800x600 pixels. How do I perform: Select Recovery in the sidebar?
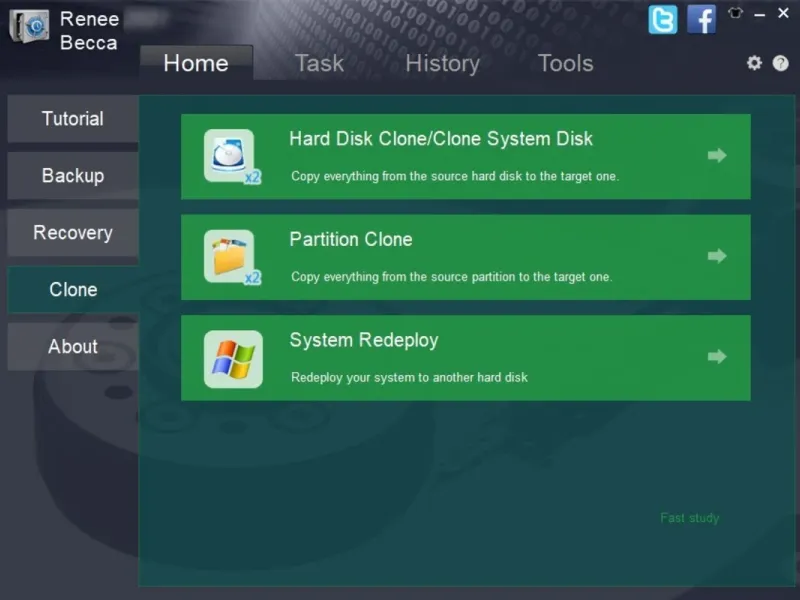pyautogui.click(x=73, y=233)
